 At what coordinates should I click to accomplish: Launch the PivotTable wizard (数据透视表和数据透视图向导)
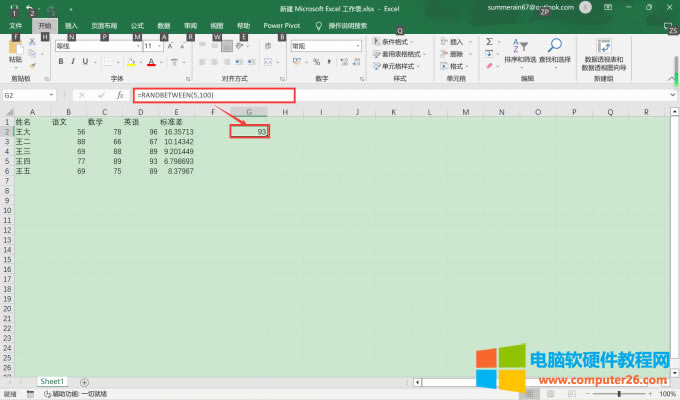point(603,52)
